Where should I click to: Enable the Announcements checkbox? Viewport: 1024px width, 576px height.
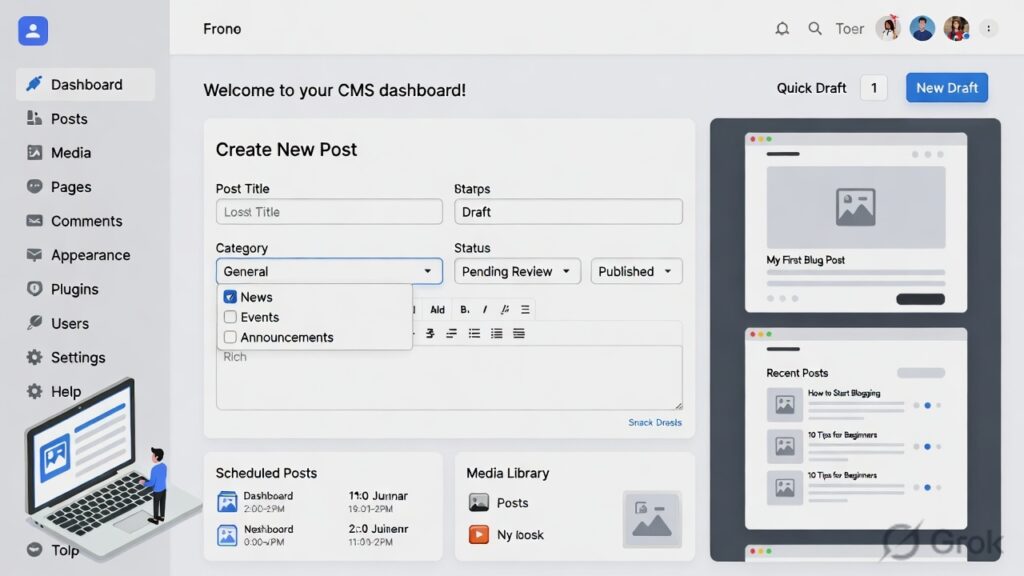230,337
